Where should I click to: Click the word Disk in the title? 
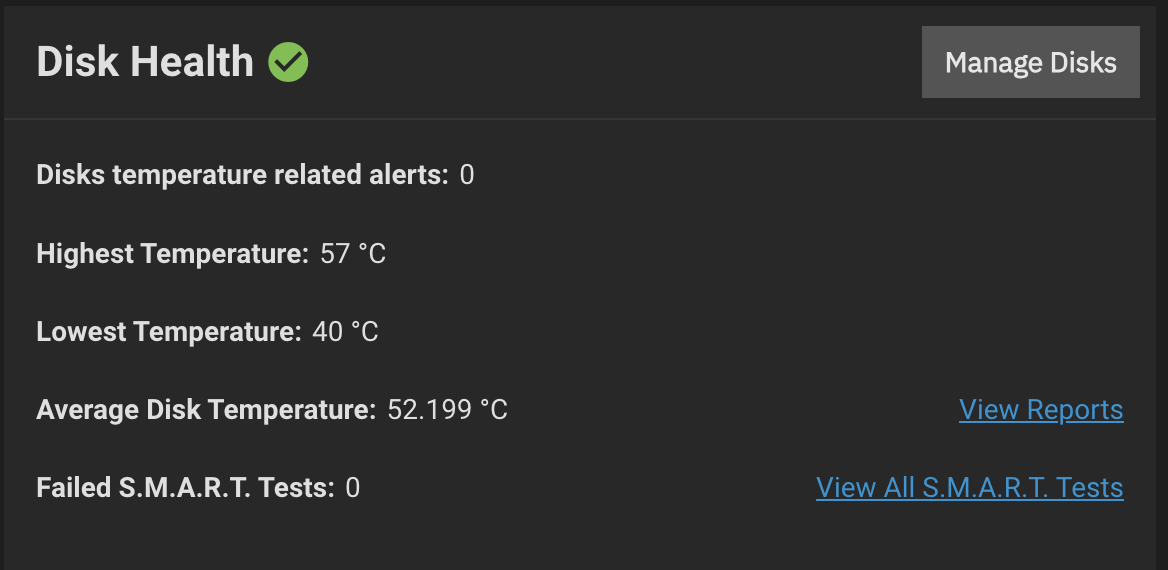pos(77,62)
